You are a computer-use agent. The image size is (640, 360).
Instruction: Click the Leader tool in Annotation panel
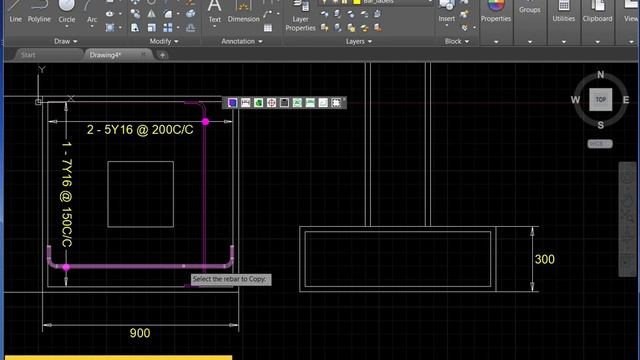(267, 14)
